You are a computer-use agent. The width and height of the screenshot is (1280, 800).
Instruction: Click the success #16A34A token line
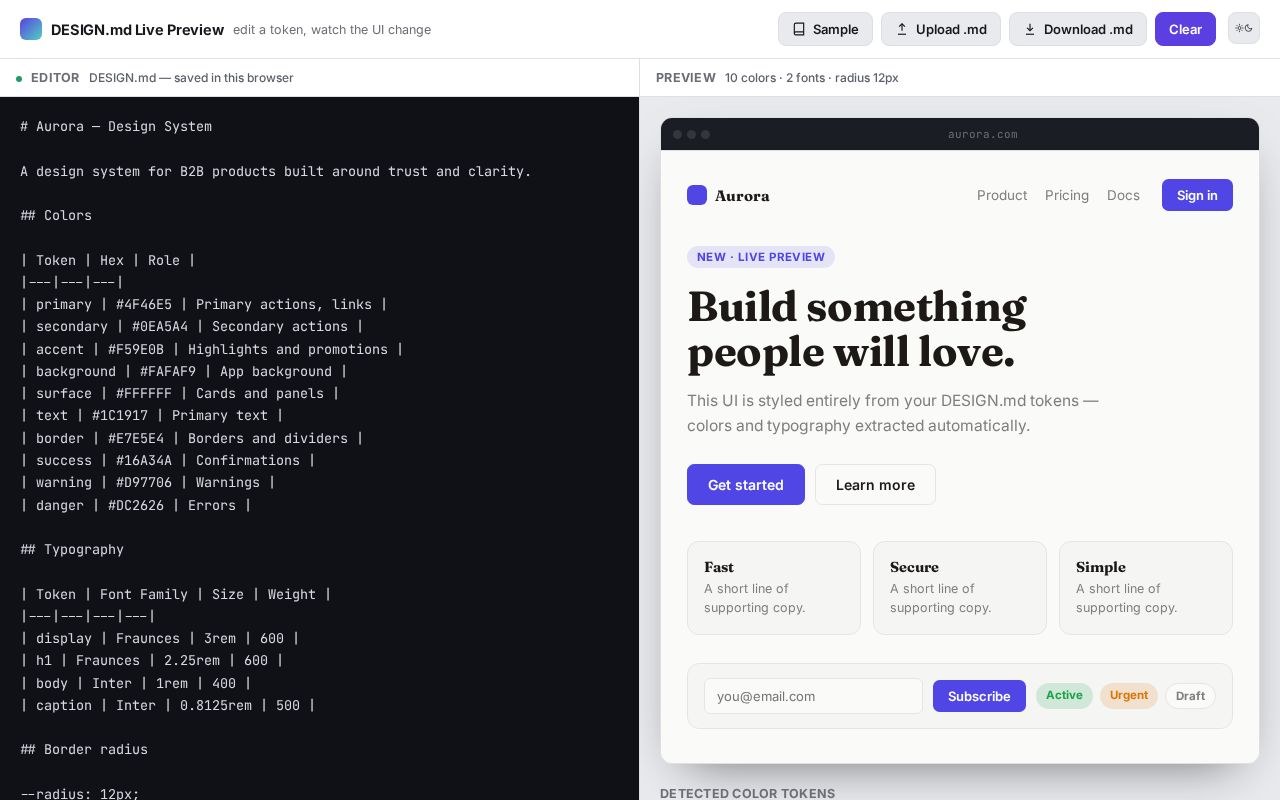(168, 460)
